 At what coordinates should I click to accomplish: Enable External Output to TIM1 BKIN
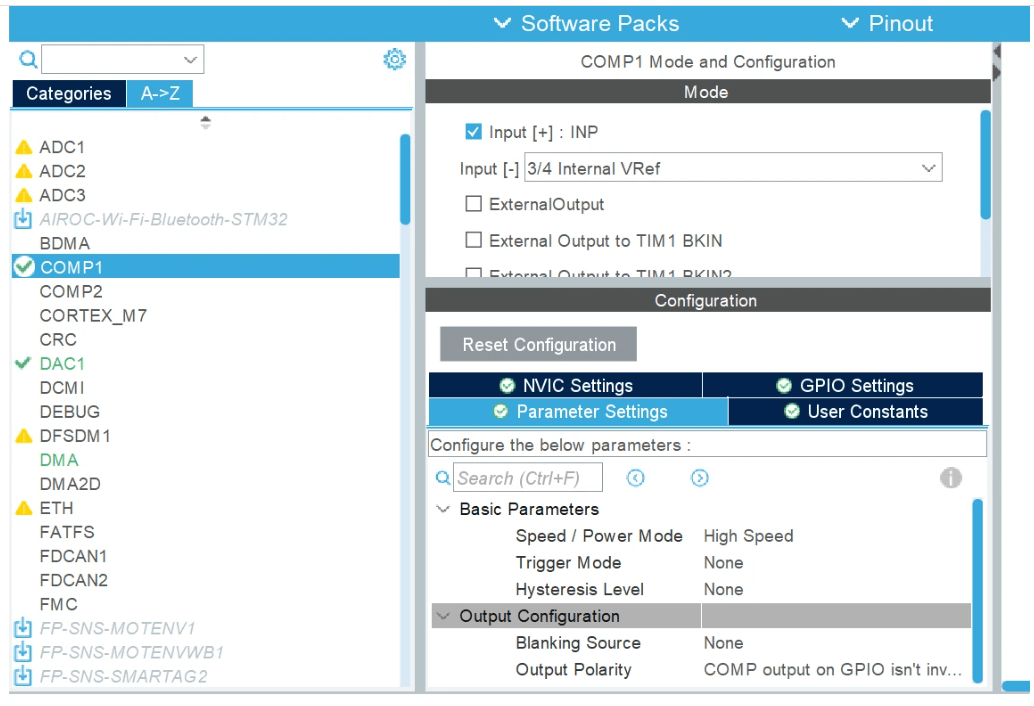pos(474,240)
